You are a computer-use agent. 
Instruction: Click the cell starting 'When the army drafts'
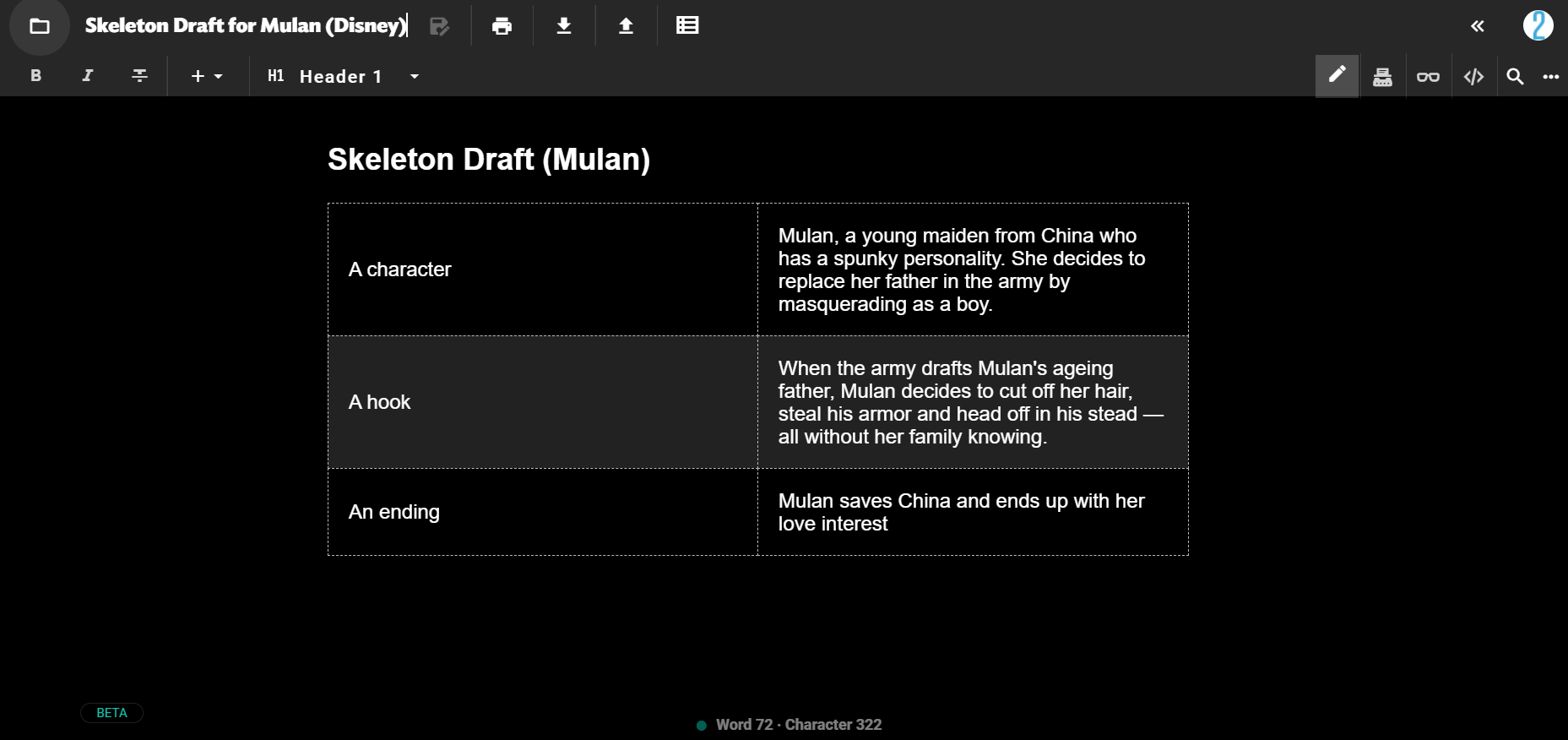coord(973,402)
